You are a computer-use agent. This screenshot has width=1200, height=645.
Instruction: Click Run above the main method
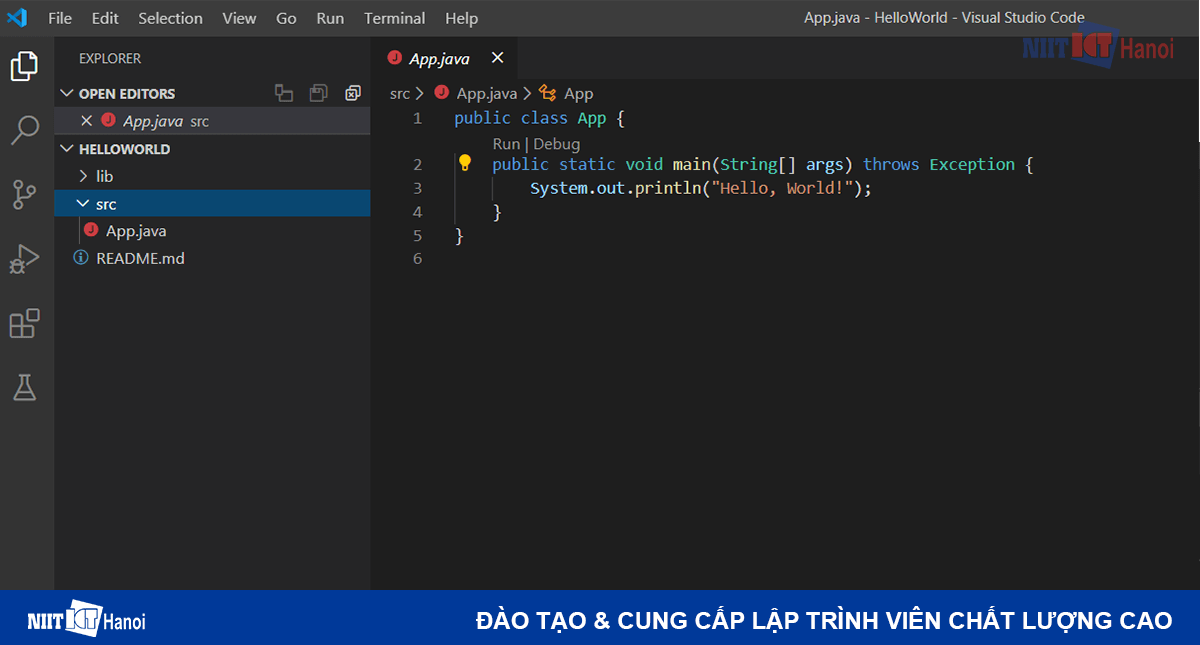[506, 143]
